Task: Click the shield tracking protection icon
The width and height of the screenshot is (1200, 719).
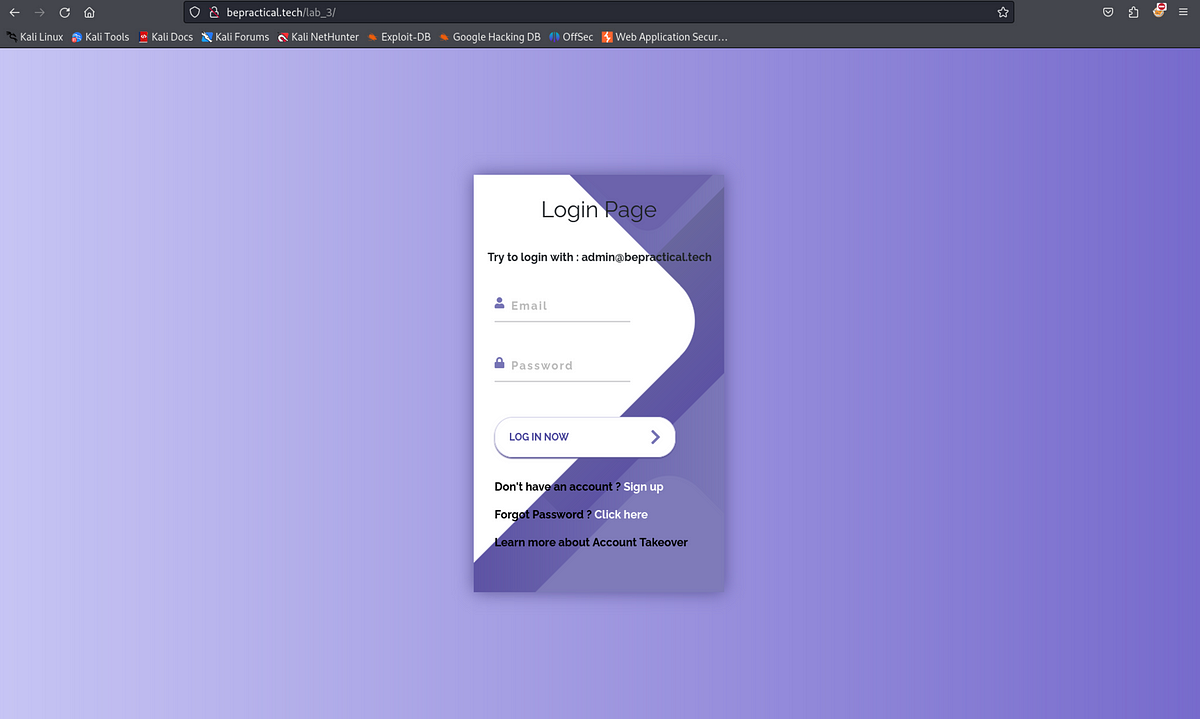Action: coord(196,12)
